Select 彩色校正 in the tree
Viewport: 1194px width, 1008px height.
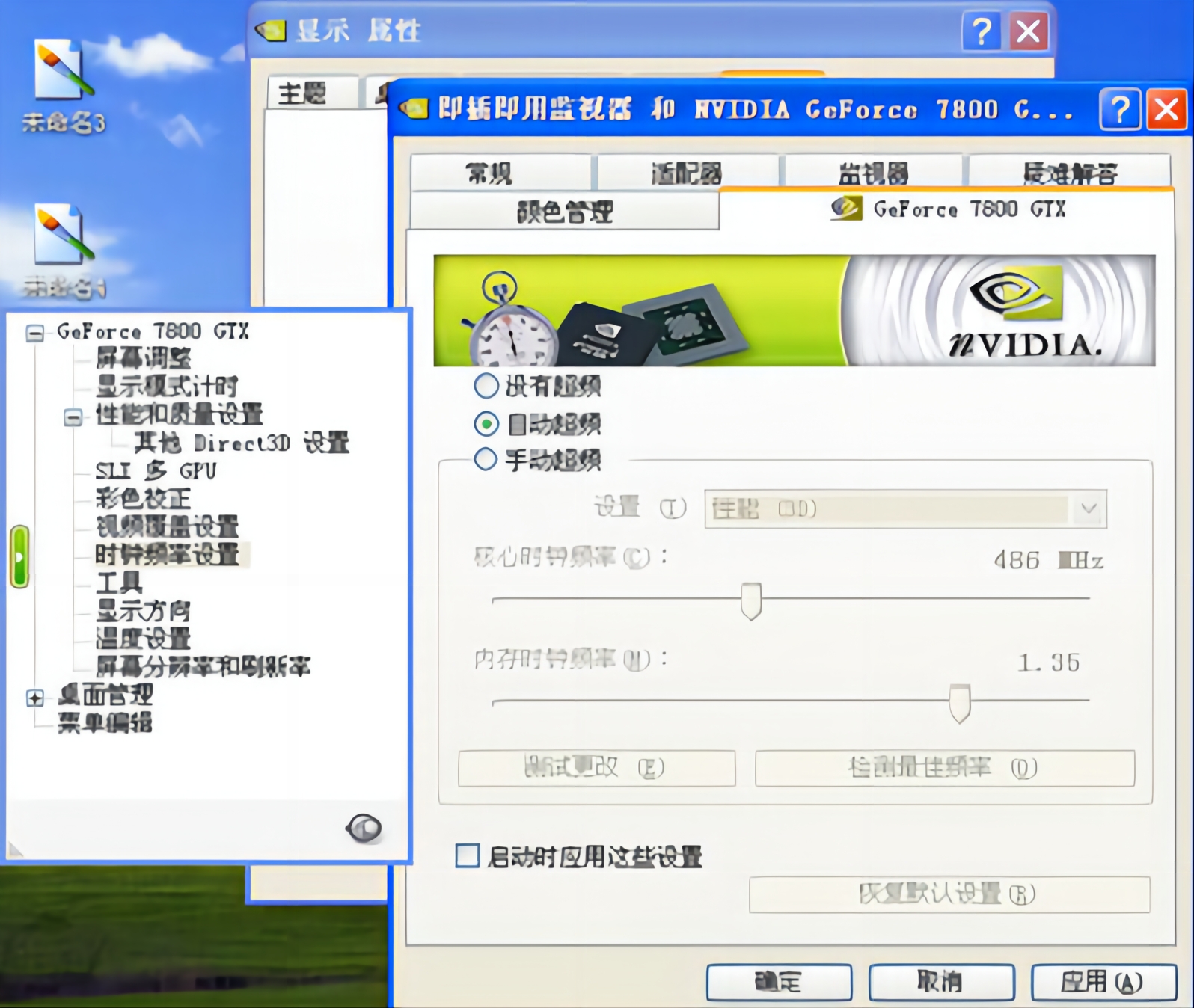pyautogui.click(x=143, y=499)
